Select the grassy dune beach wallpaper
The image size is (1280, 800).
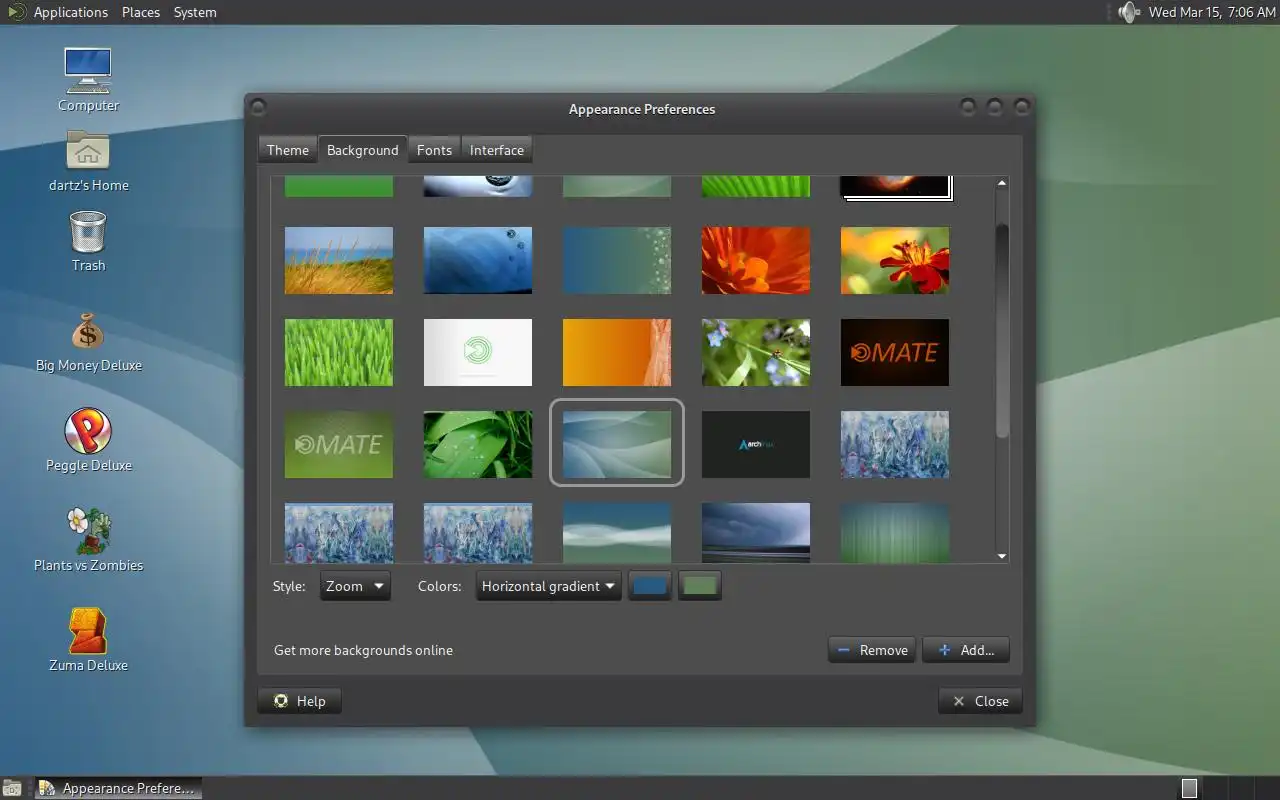tap(339, 260)
